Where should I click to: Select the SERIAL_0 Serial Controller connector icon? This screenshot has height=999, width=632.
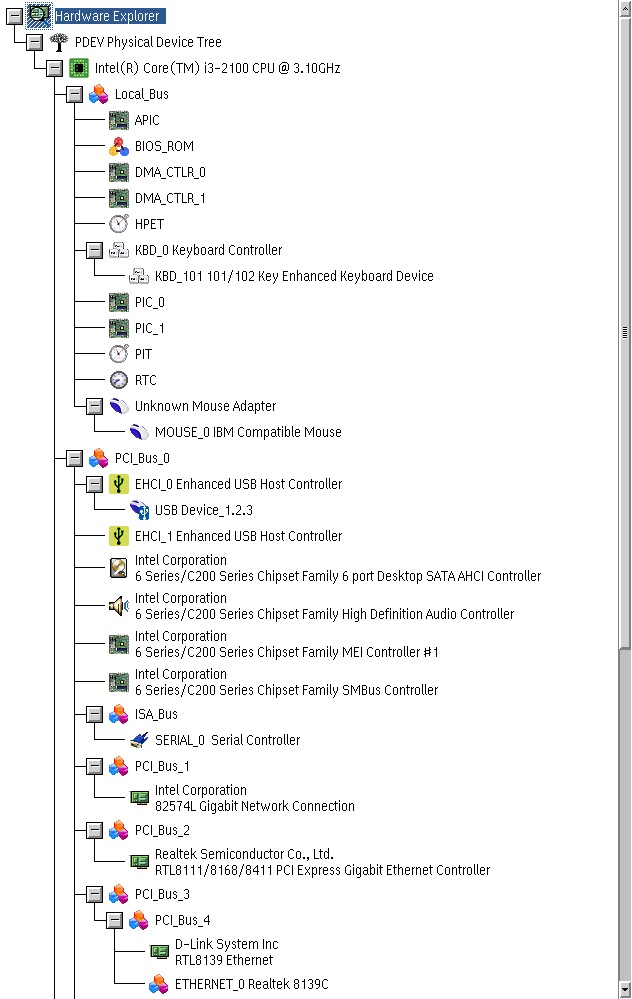click(139, 740)
